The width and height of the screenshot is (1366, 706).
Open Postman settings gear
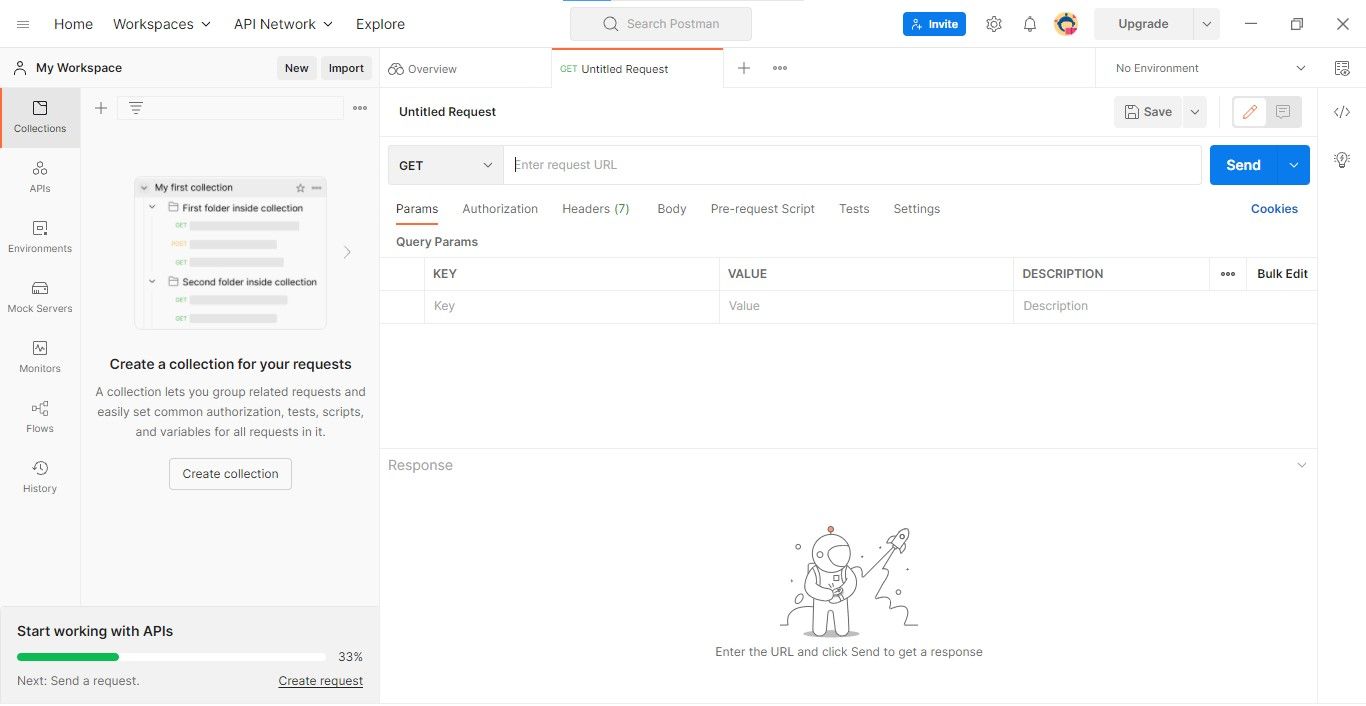pyautogui.click(x=994, y=23)
